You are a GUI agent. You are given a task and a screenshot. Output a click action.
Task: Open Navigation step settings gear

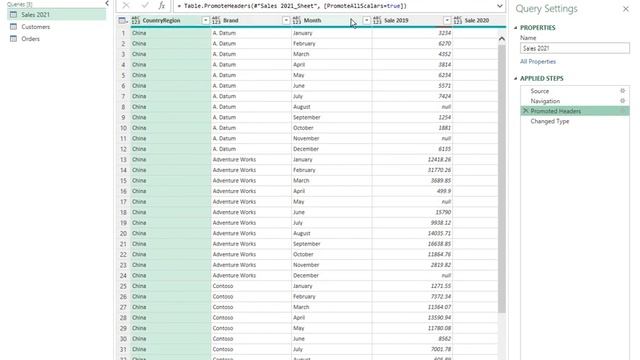point(622,100)
